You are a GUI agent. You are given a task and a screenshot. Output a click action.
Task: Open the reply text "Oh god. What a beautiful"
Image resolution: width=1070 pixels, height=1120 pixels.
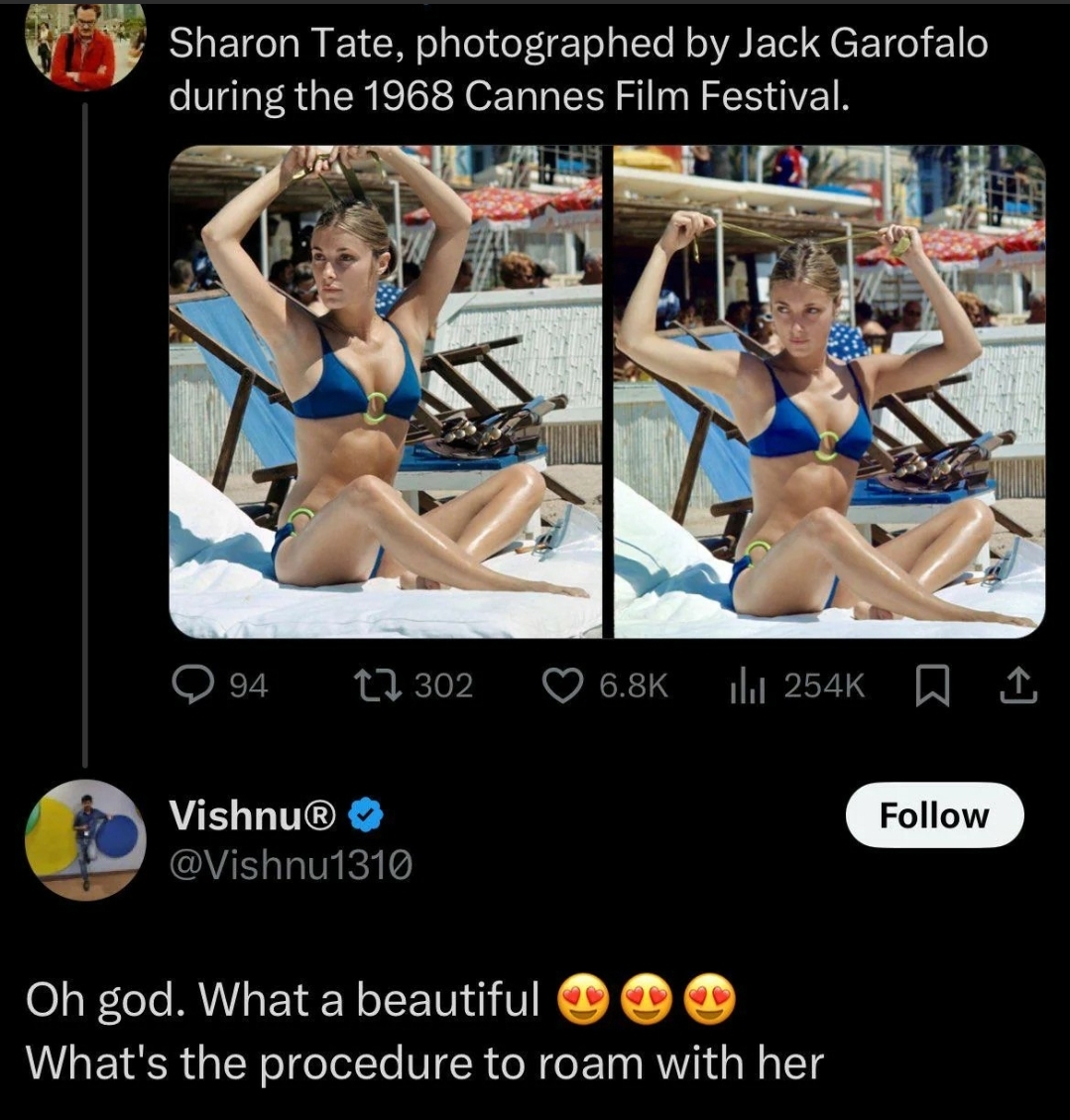(x=283, y=999)
